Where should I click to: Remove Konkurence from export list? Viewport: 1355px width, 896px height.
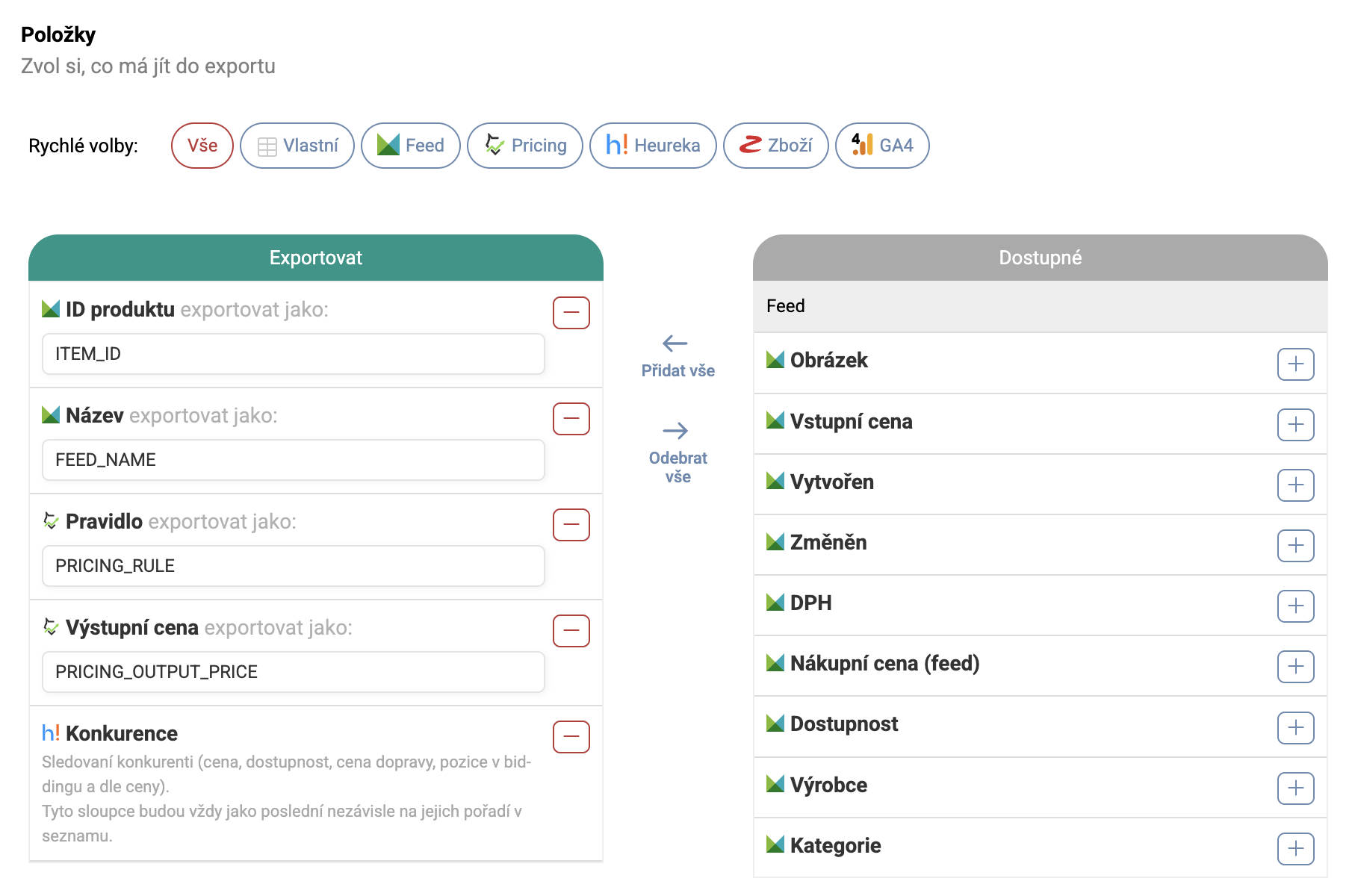click(571, 737)
